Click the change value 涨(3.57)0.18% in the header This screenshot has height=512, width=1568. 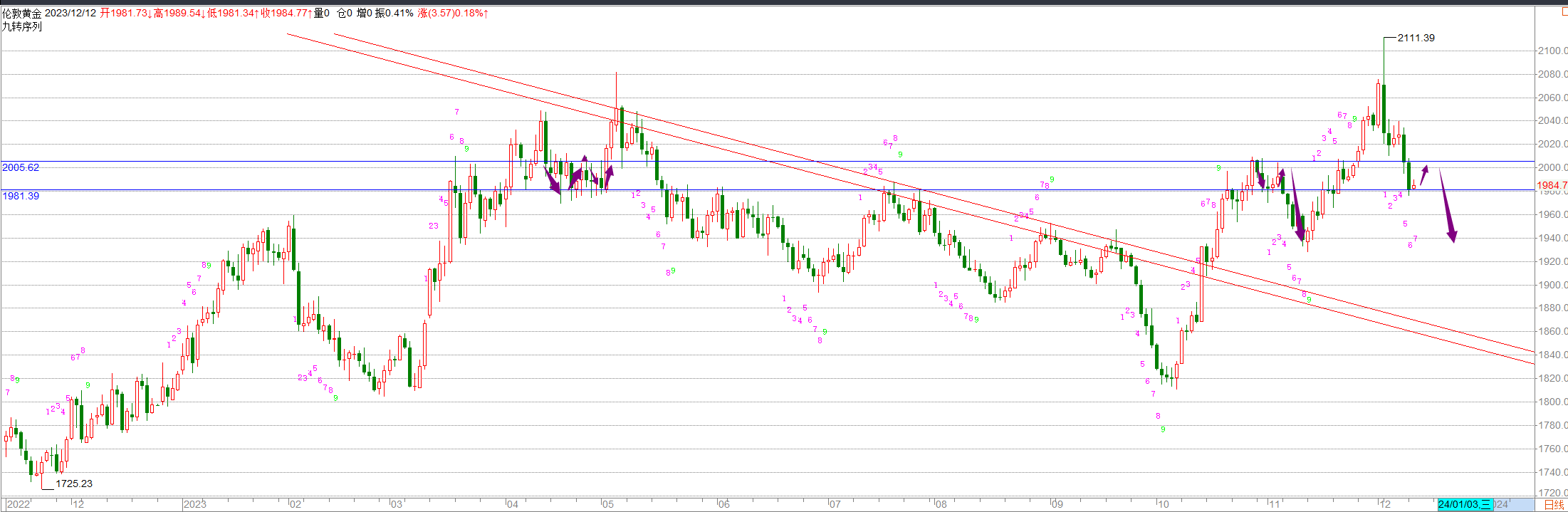pyautogui.click(x=451, y=13)
